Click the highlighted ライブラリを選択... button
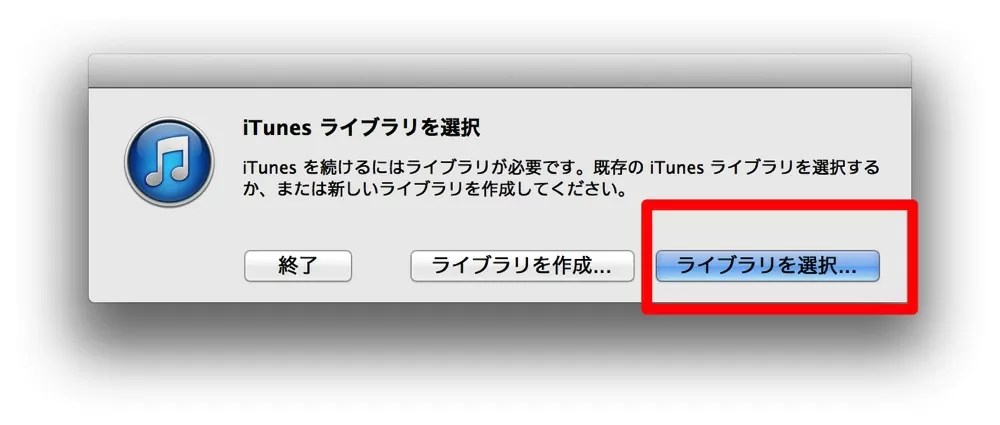1000x425 pixels. click(x=767, y=266)
